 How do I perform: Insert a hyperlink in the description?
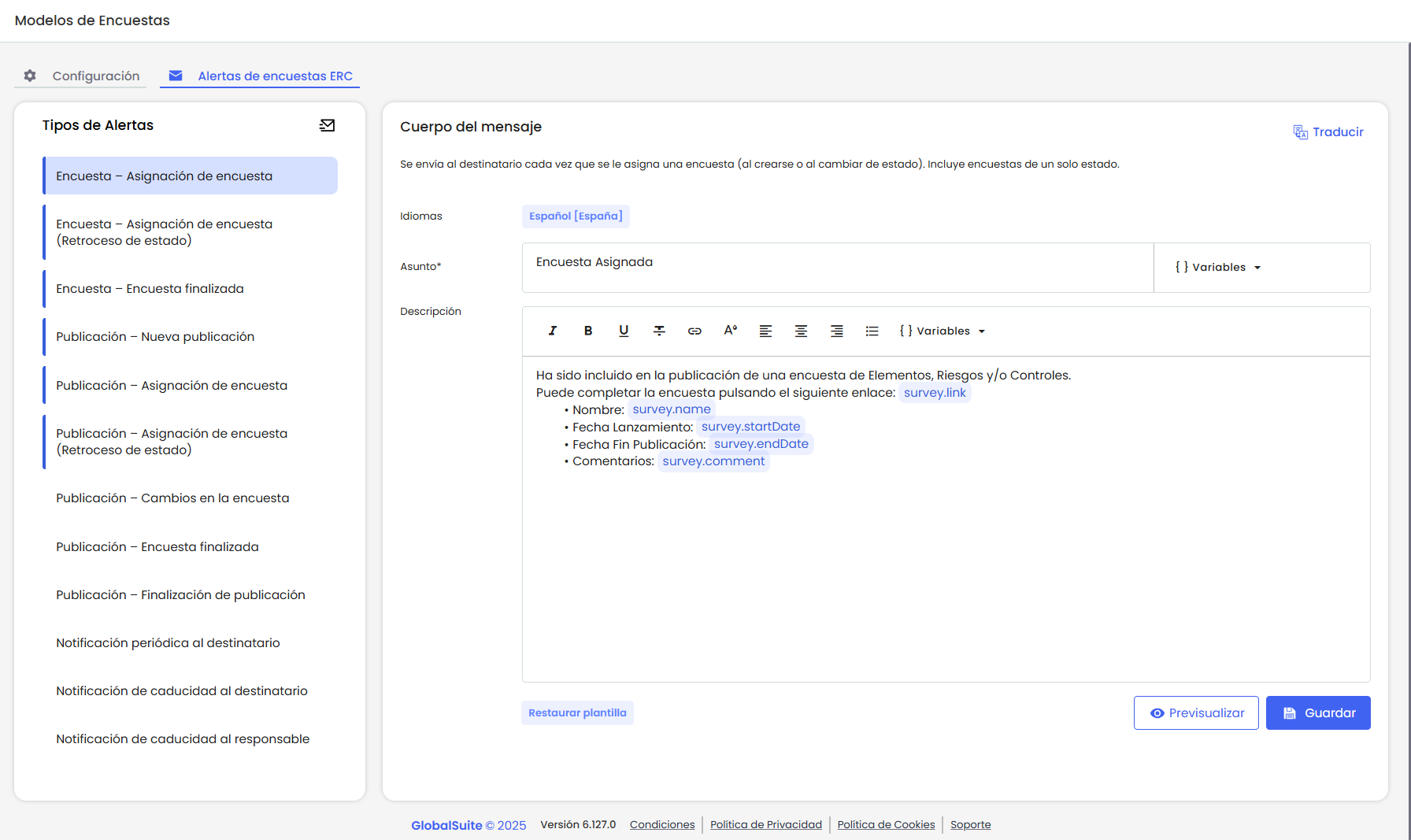click(694, 331)
